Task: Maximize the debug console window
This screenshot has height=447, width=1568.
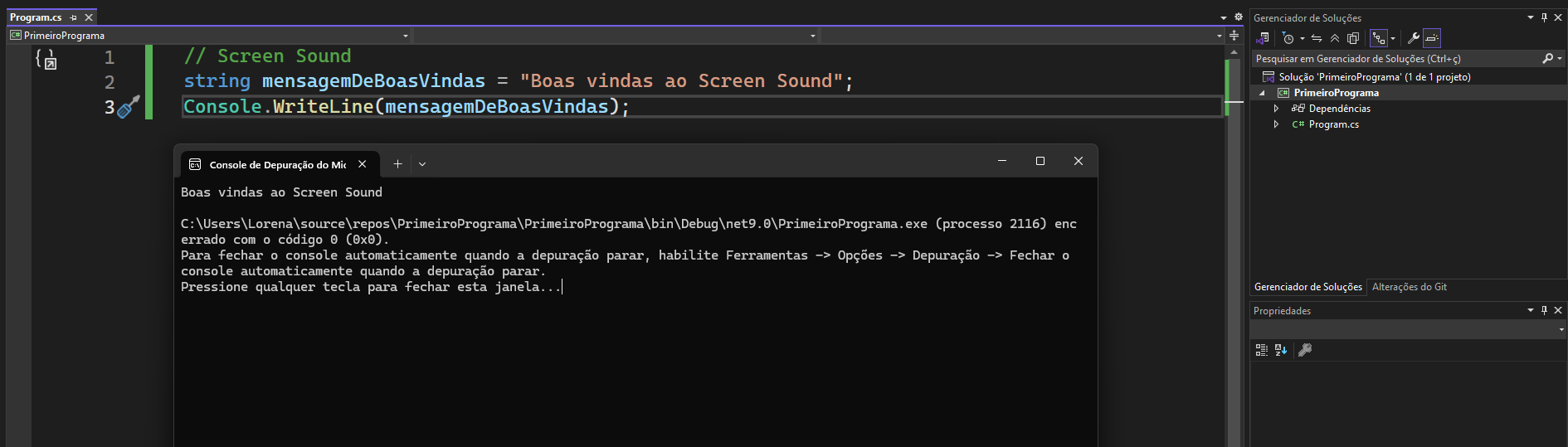Action: (1040, 161)
